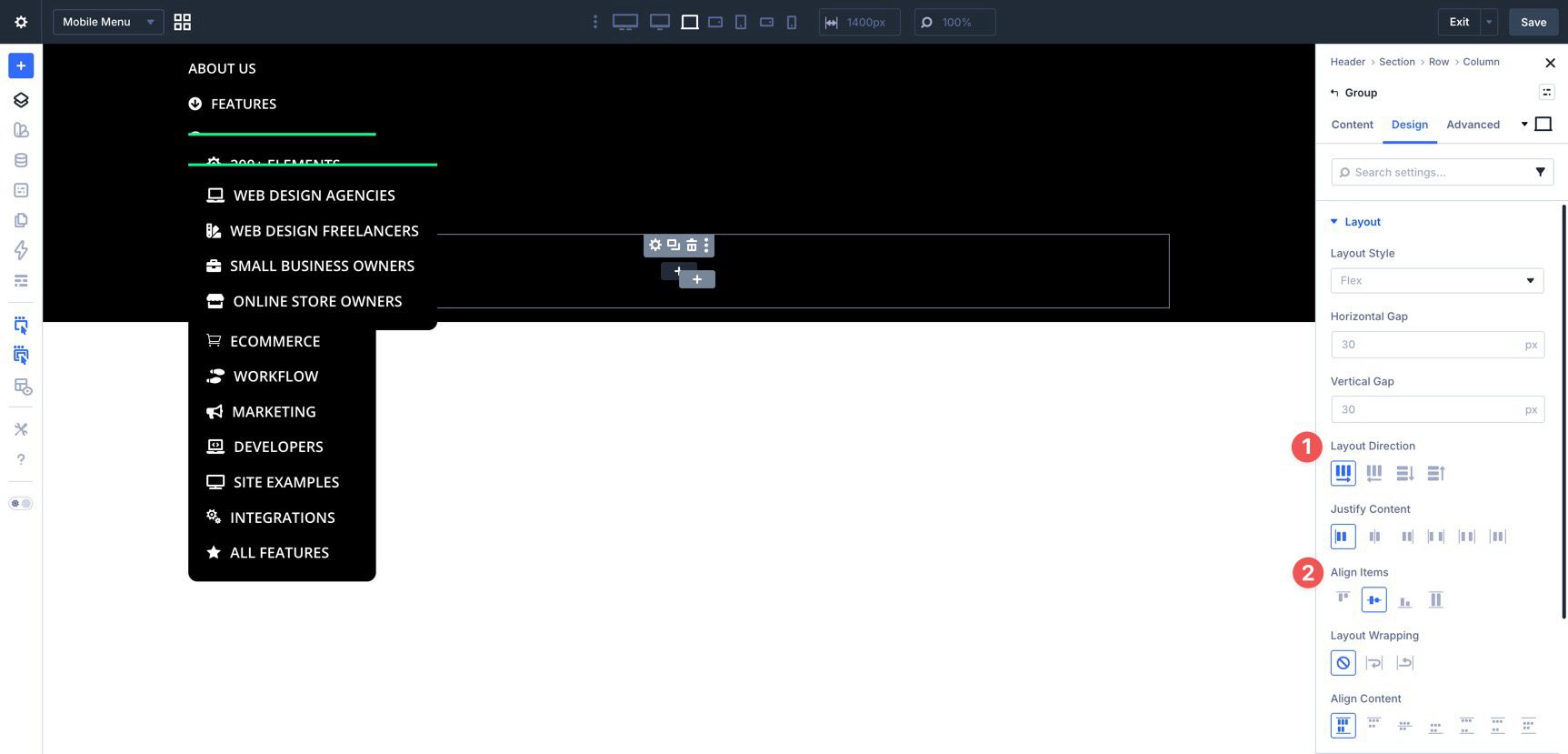Duplicate module using canvas toolbar icon
Viewport: 1568px width, 754px height.
[x=673, y=245]
